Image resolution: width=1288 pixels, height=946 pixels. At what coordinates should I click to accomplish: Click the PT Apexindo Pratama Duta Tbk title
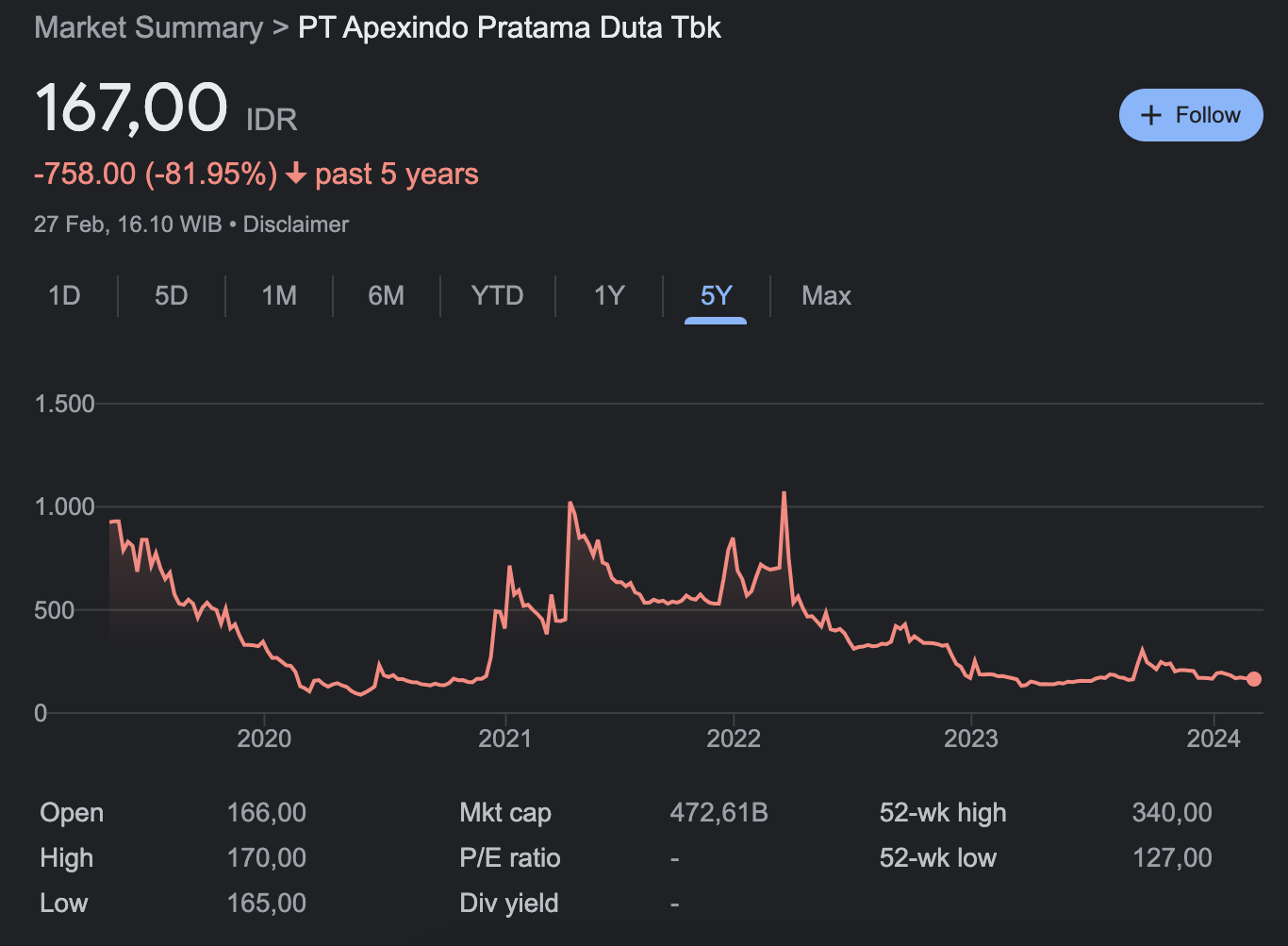(508, 27)
